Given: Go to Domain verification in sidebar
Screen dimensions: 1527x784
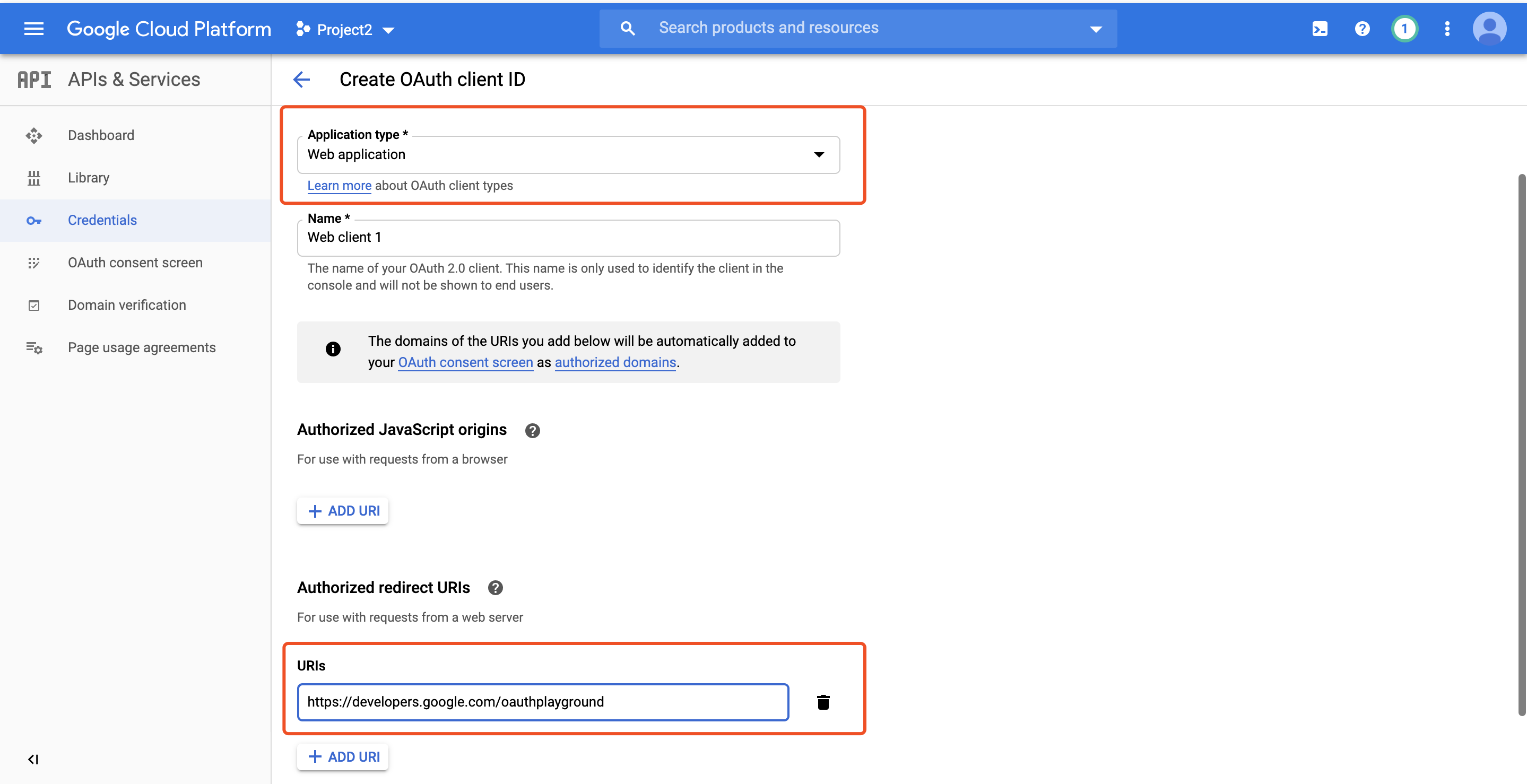Looking at the screenshot, I should tap(127, 305).
